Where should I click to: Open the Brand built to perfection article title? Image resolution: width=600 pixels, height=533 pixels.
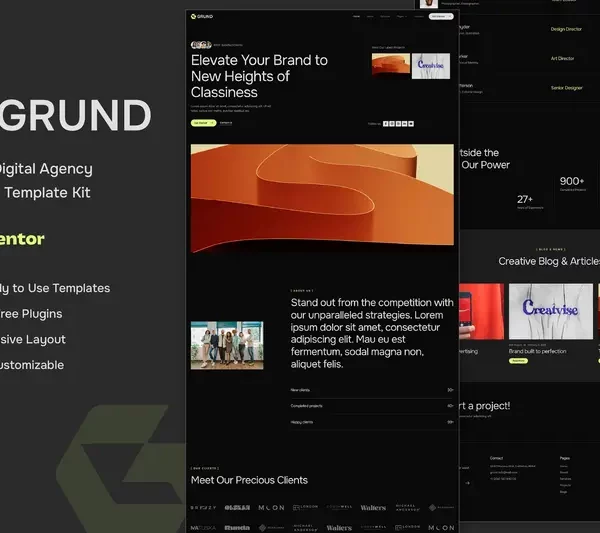pyautogui.click(x=537, y=351)
